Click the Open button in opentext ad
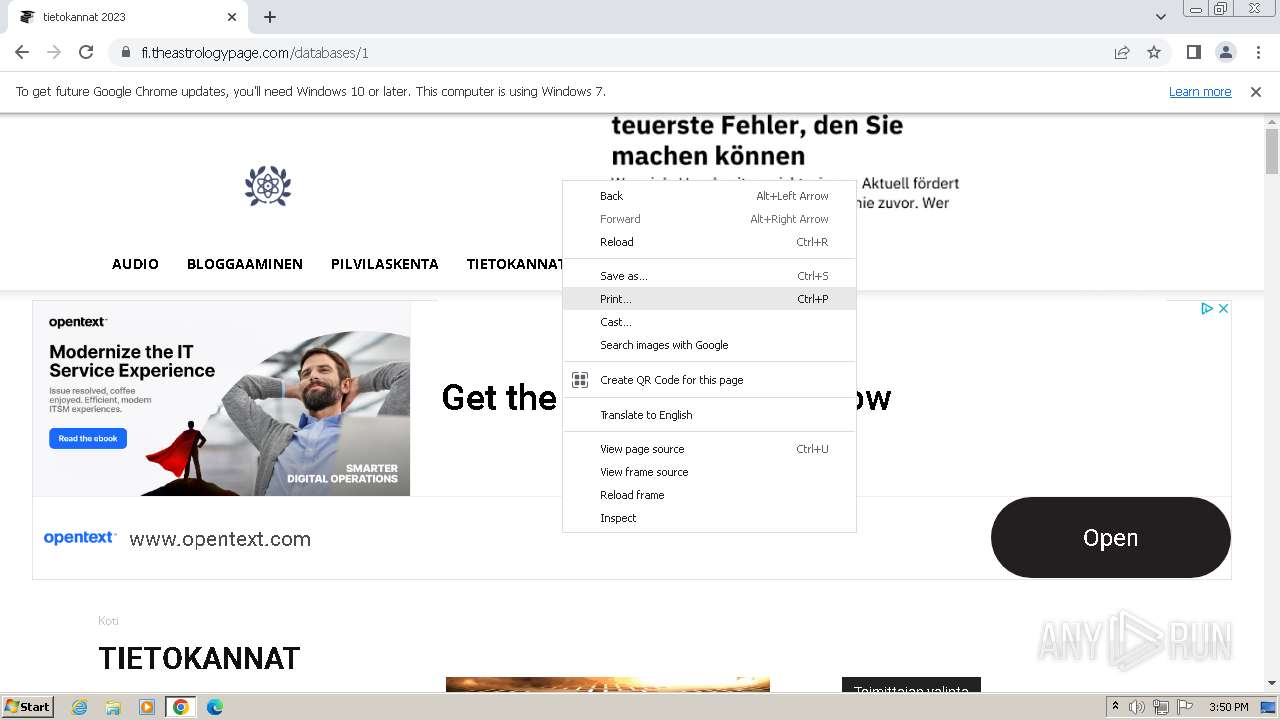Screen dimensions: 1280x720 1110,537
